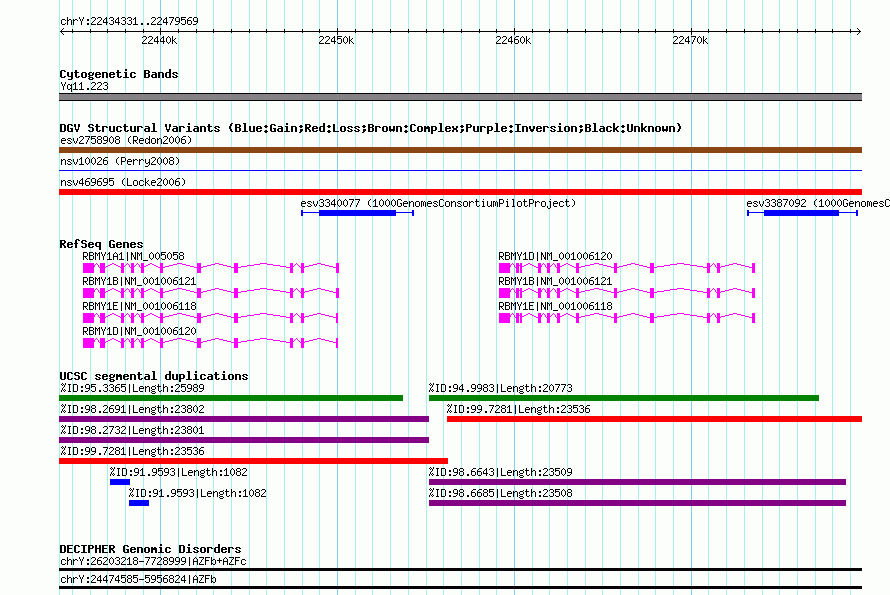Click %ID:98.6685|Length:23508 duplication label
Screen dimensions: 890x595
coord(501,493)
